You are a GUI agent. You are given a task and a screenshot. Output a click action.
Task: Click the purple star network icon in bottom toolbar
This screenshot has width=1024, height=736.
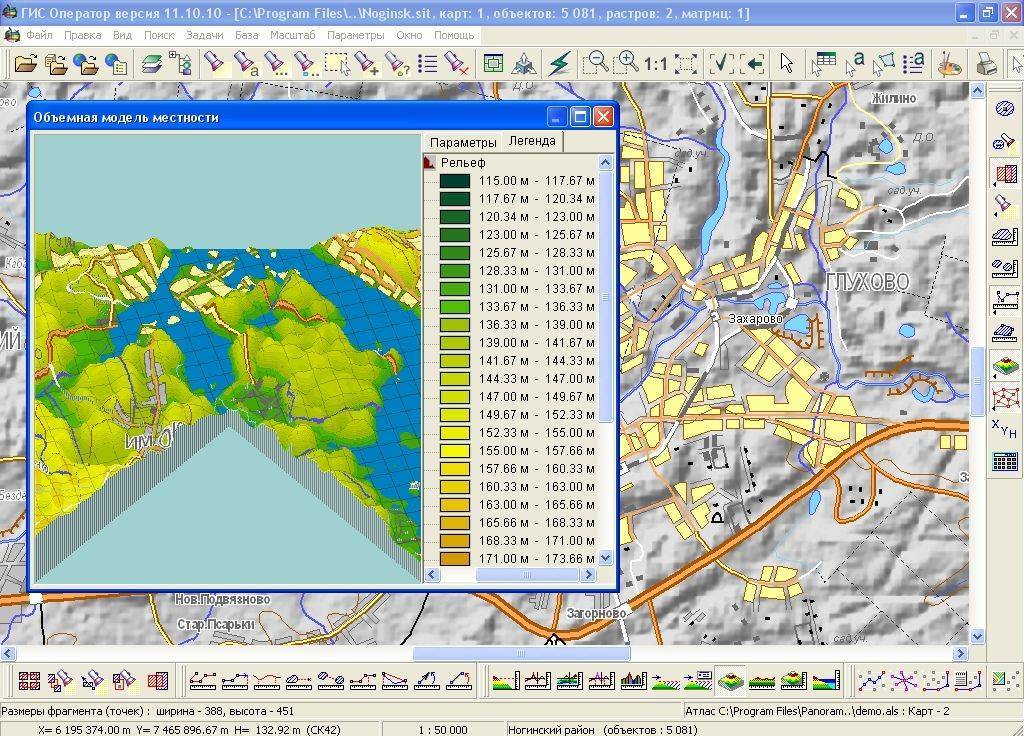coord(904,680)
